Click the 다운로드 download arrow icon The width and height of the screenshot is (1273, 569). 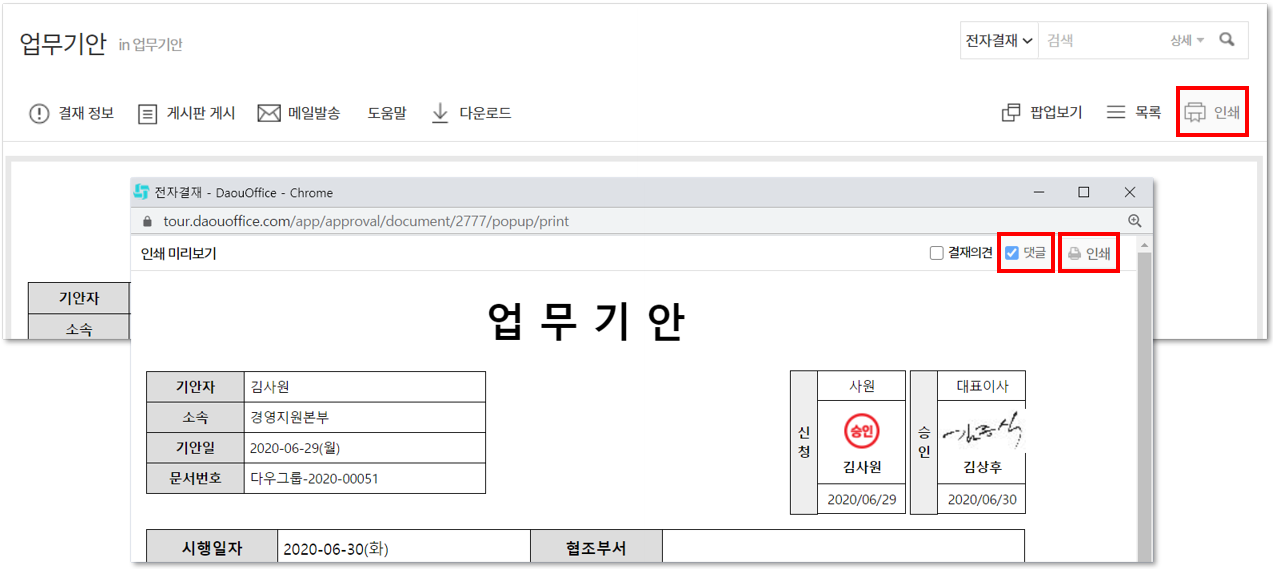(x=440, y=114)
